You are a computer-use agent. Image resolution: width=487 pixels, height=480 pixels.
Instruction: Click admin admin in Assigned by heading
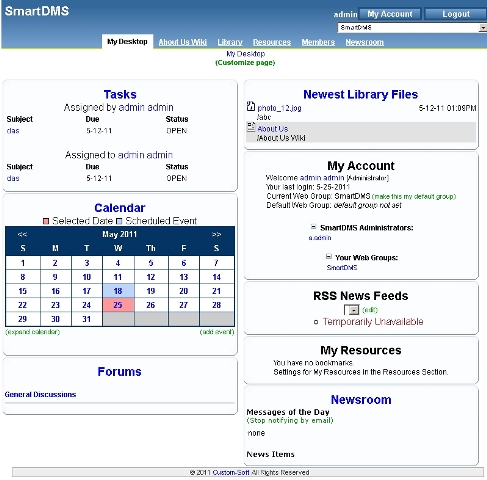tap(146, 107)
